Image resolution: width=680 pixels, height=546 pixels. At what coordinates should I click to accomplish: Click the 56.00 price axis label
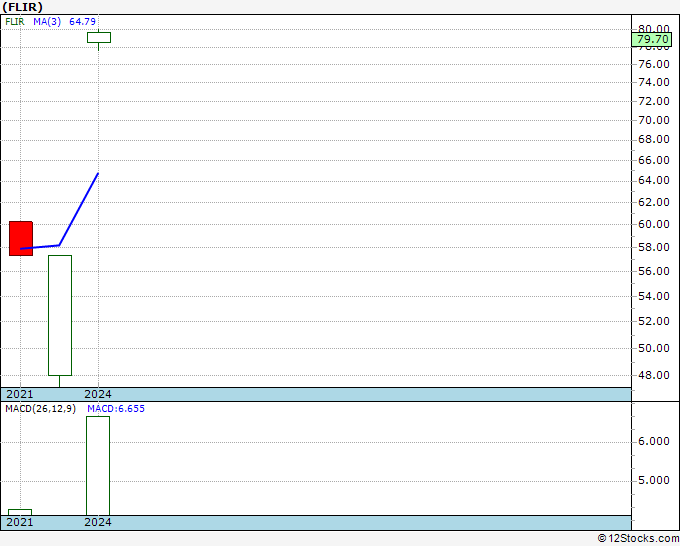click(654, 271)
